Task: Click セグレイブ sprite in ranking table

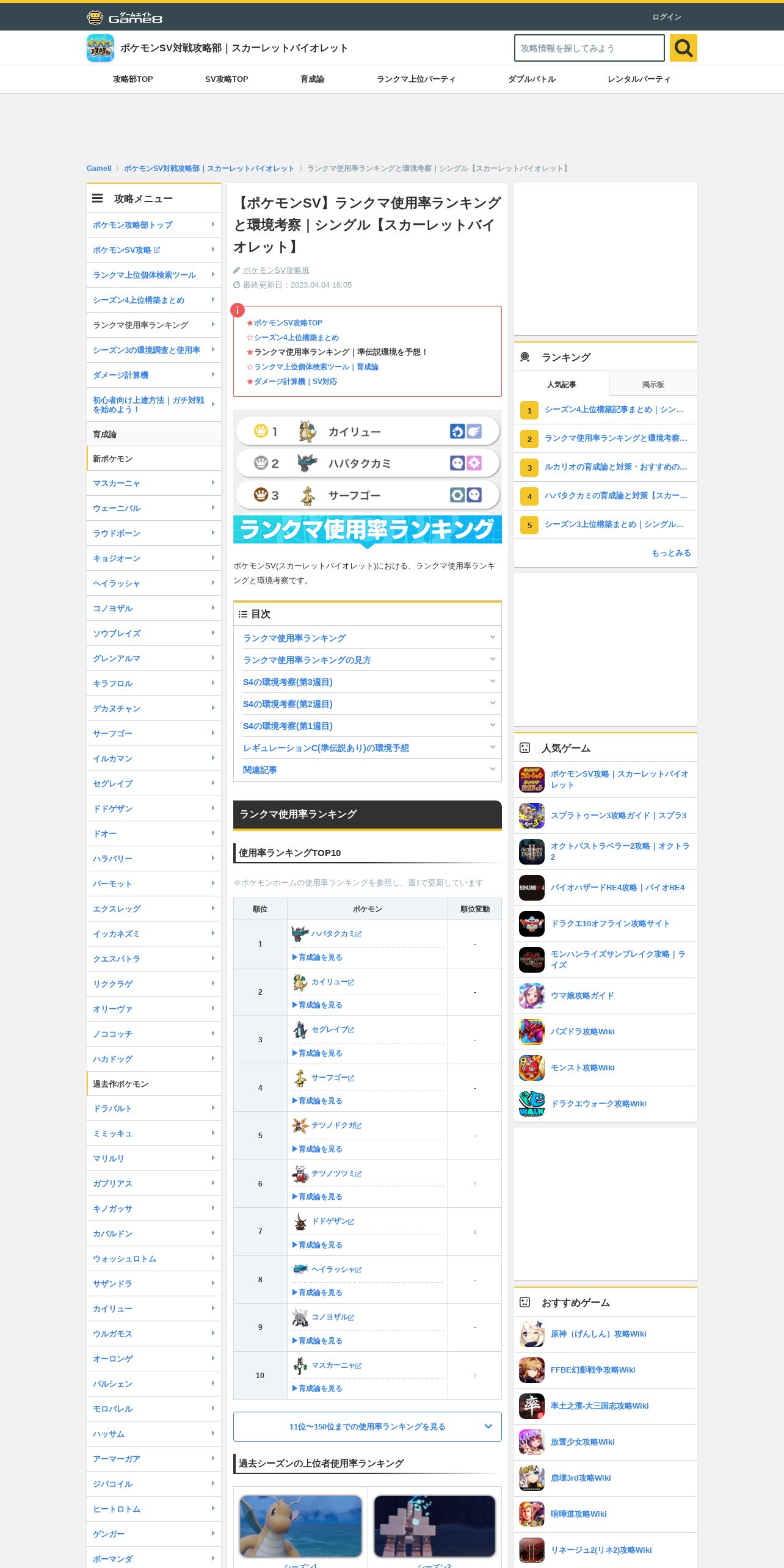Action: 300,1029
